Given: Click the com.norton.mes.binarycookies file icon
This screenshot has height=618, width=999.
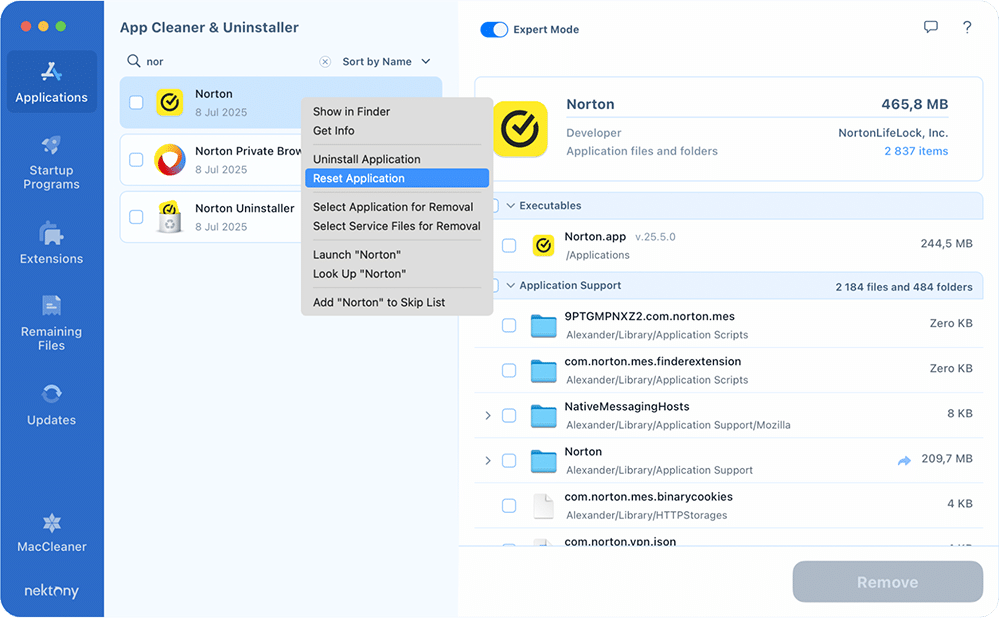Looking at the screenshot, I should point(543,506).
